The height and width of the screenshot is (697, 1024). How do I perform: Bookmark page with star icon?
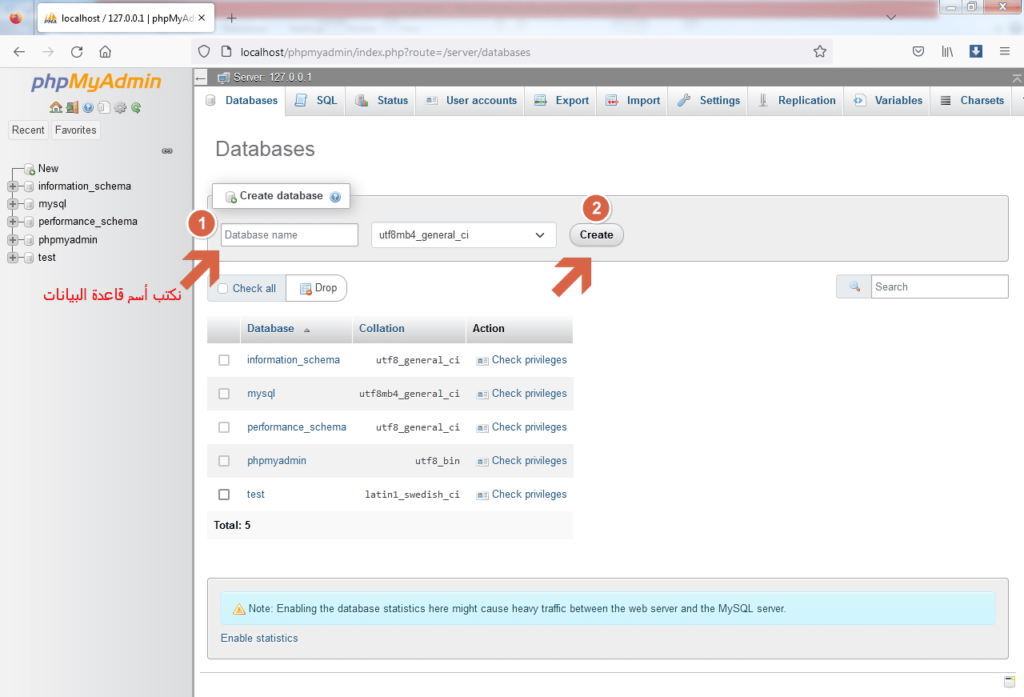pos(820,52)
